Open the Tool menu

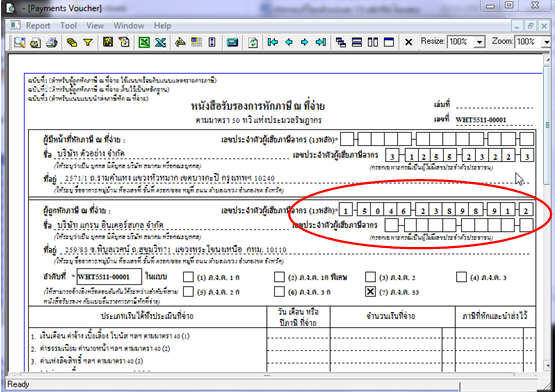coord(68,26)
